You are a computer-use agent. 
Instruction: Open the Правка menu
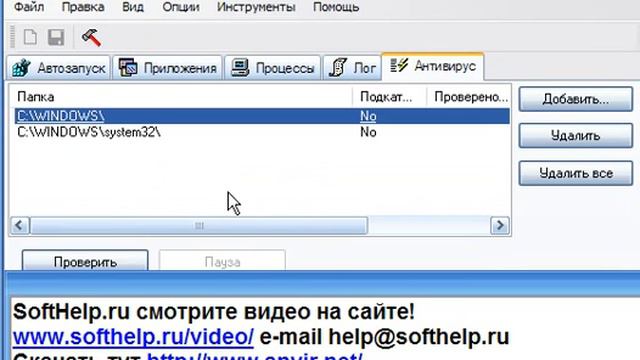(x=83, y=7)
